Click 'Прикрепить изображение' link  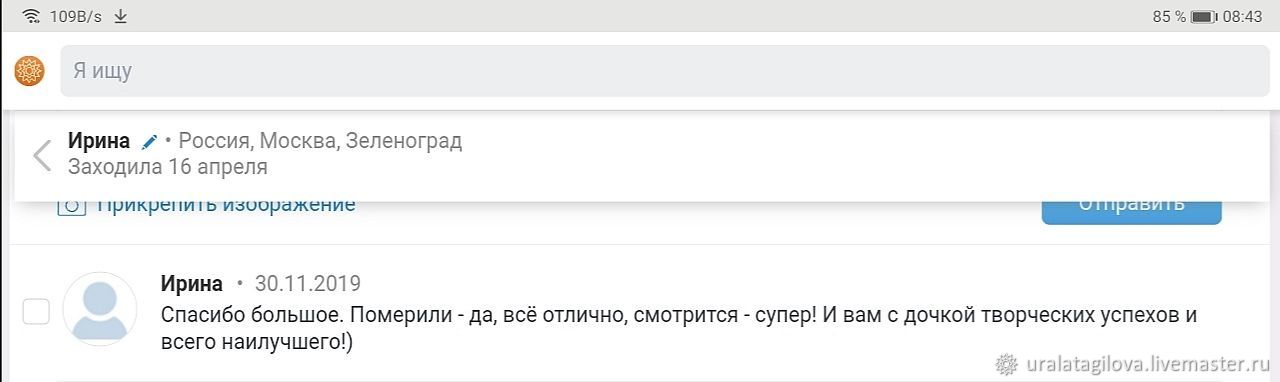[x=226, y=205]
